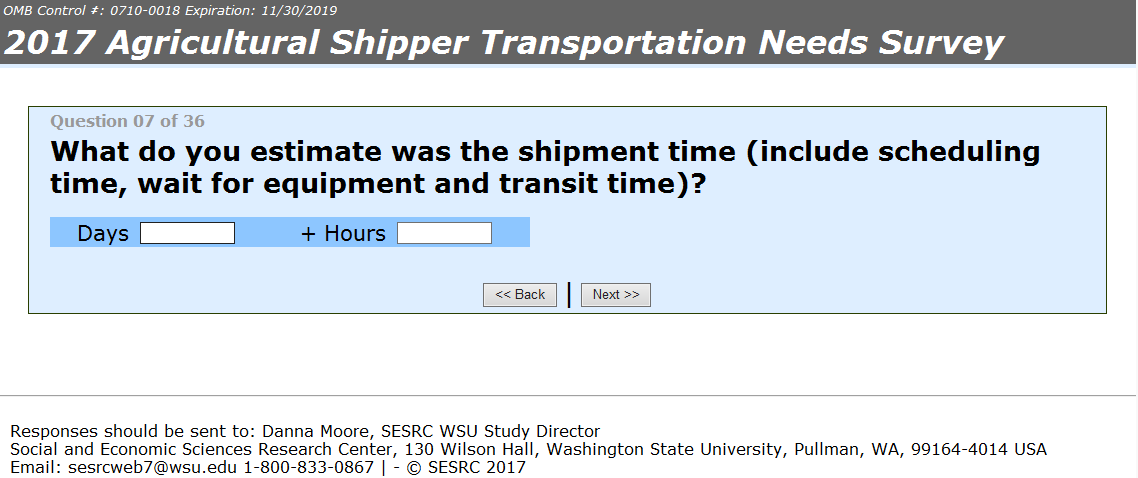Focus the Hours text box
This screenshot has height=478, width=1138.
pyautogui.click(x=444, y=233)
